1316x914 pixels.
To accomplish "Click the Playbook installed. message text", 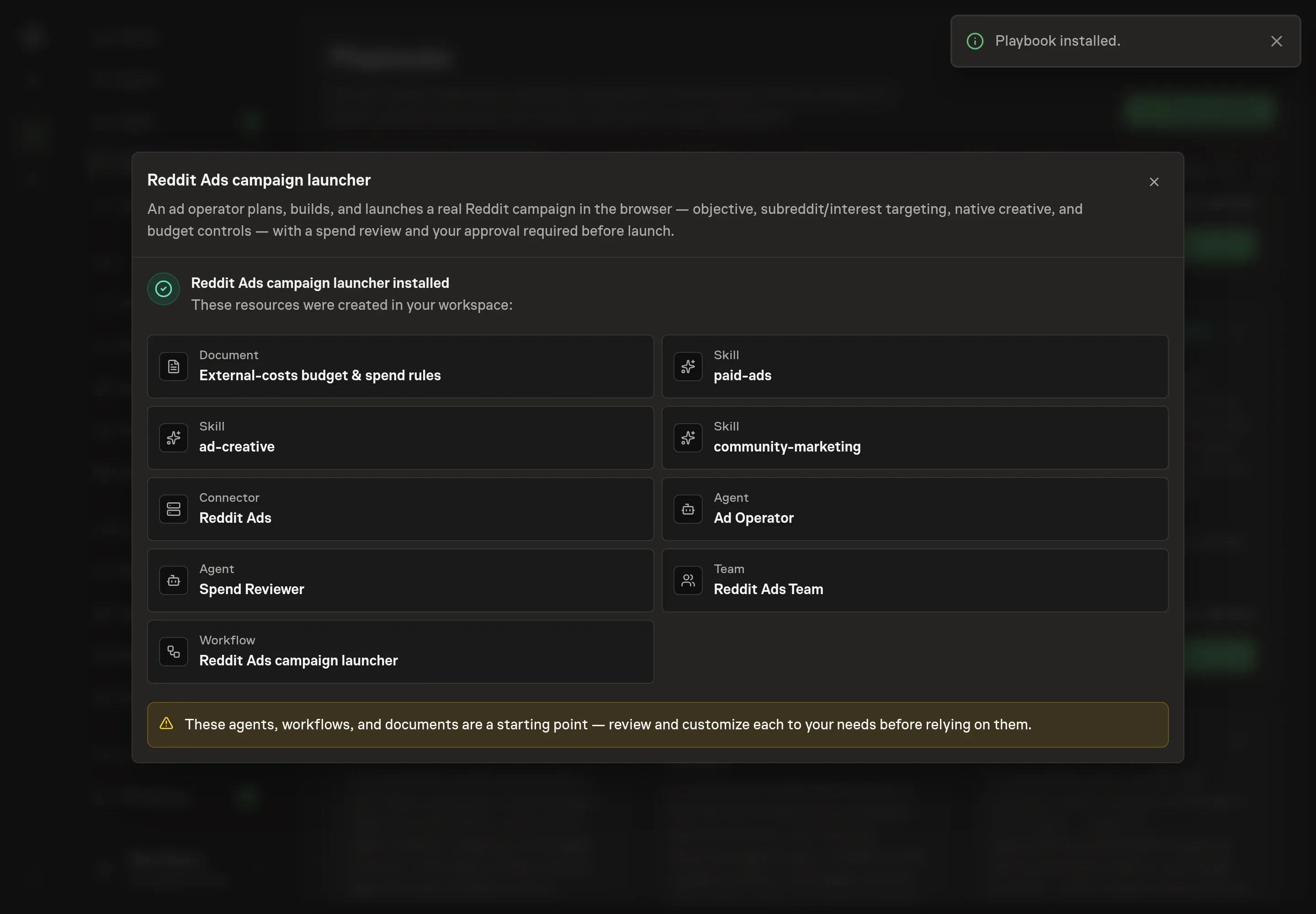I will [1058, 41].
